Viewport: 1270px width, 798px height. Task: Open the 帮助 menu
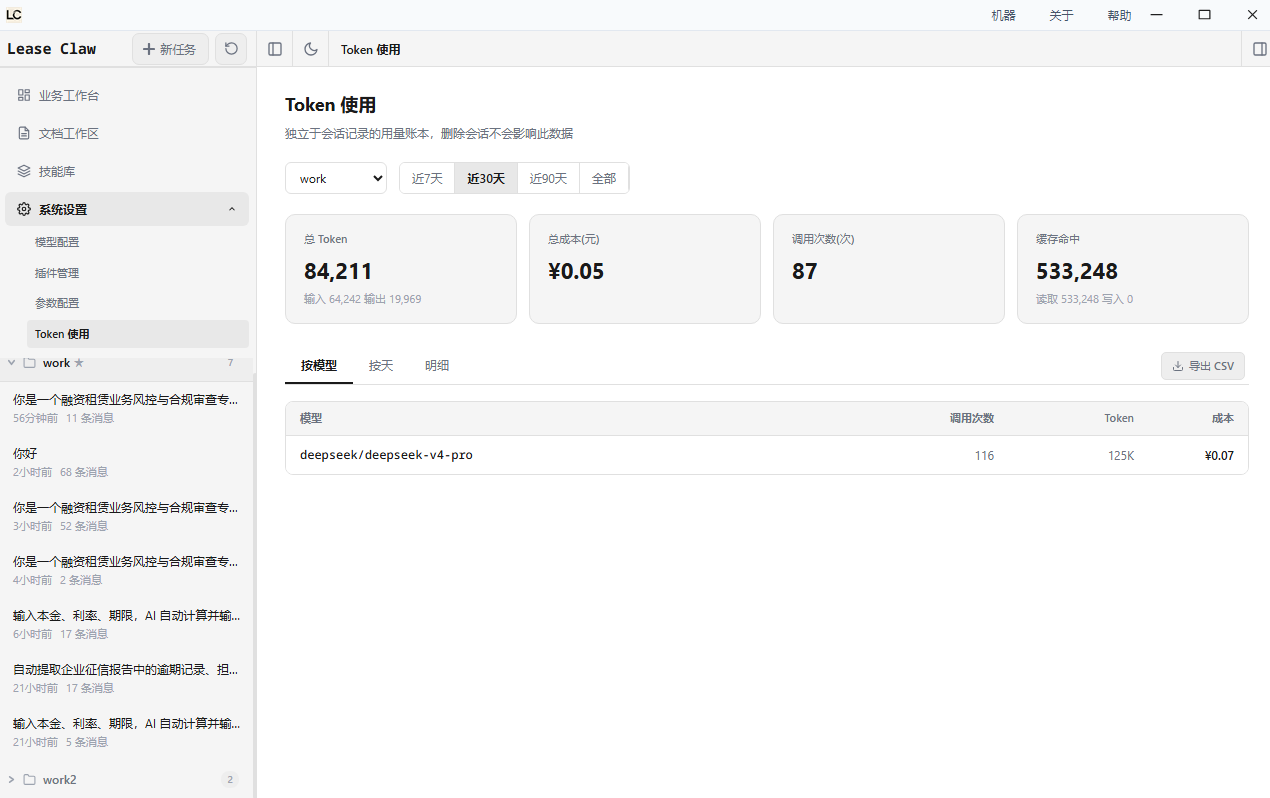coord(1119,15)
